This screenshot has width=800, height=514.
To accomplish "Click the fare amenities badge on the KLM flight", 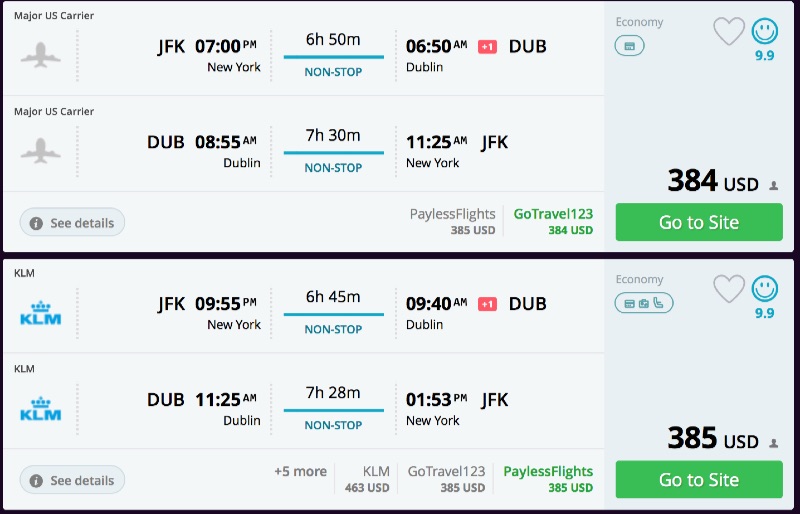I will (644, 303).
